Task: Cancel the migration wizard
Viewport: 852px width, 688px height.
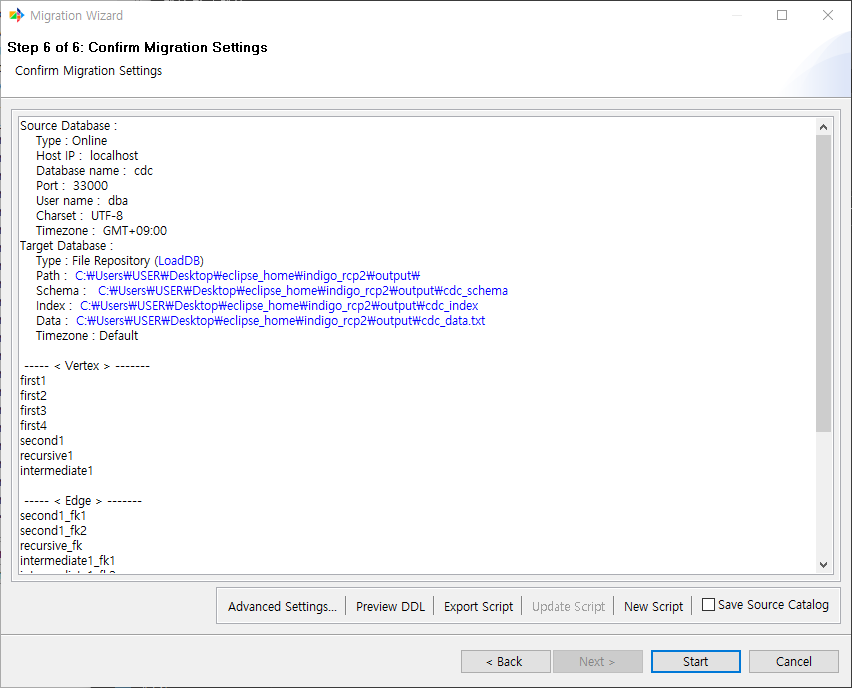Action: 793,661
